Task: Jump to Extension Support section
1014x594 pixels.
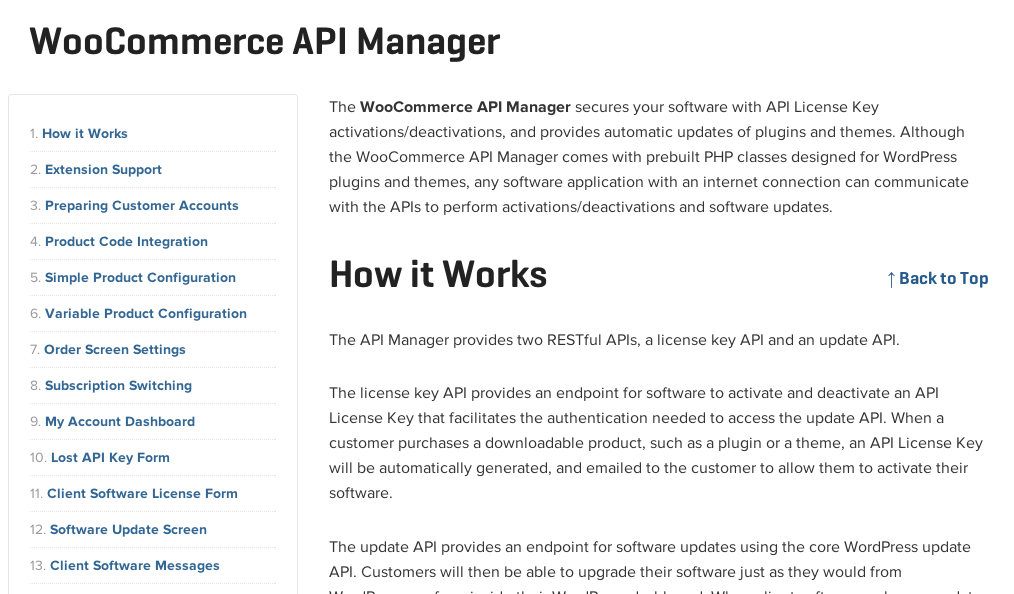Action: click(x=103, y=170)
